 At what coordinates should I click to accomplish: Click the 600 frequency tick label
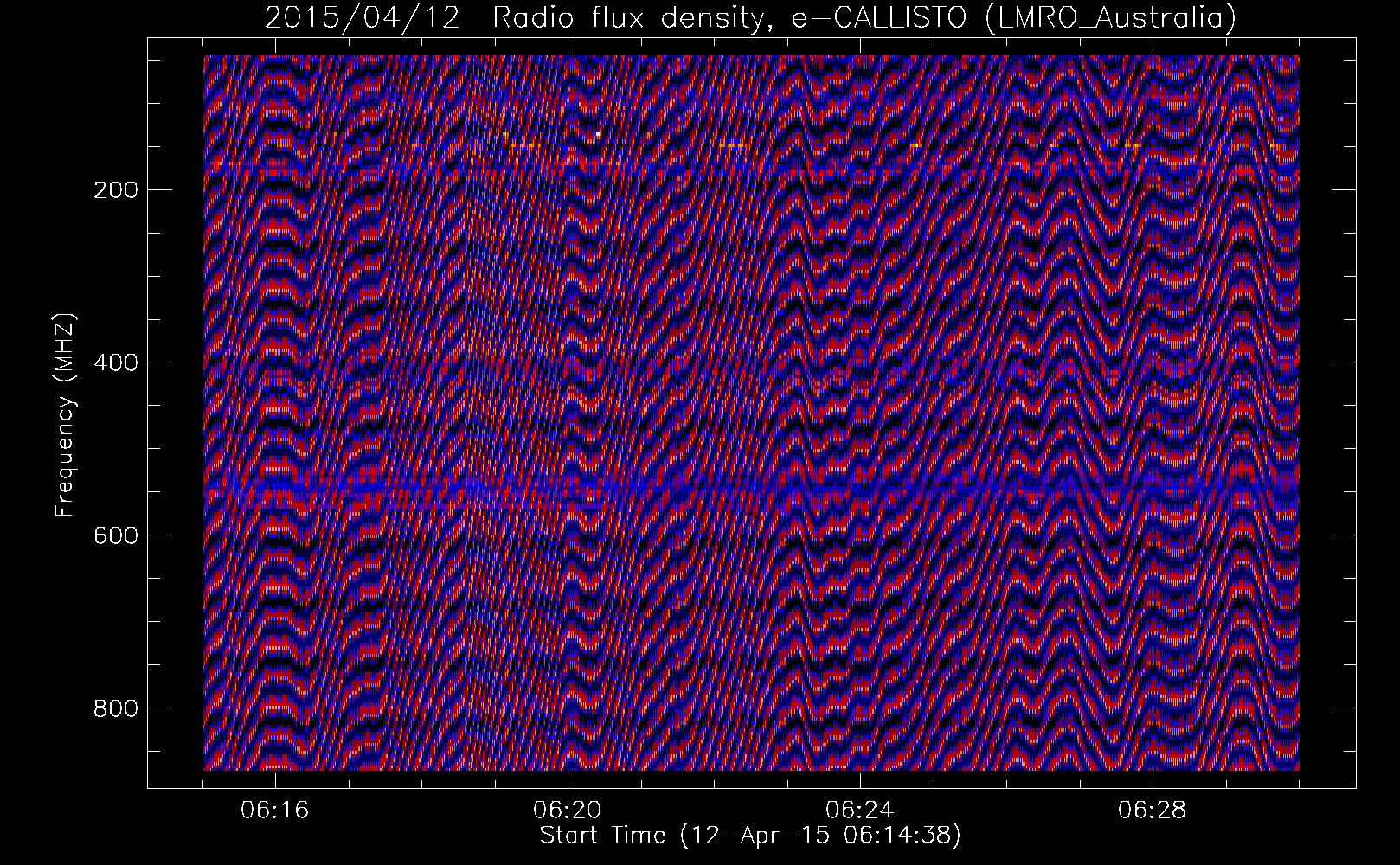114,535
